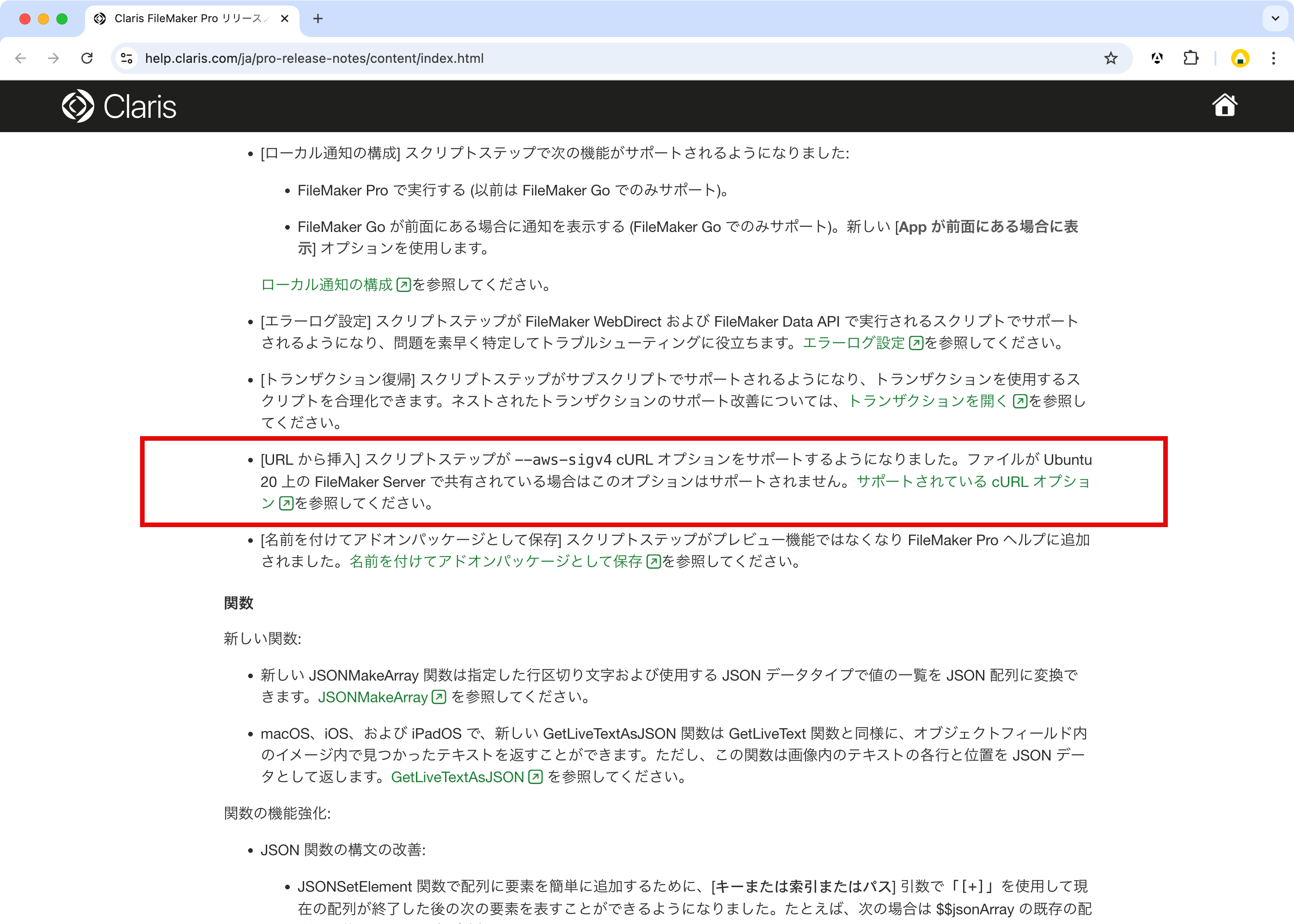The width and height of the screenshot is (1294, 924).
Task: Click the [ローカル通知の構成] スクリプトステップ bullet
Action: [555, 153]
